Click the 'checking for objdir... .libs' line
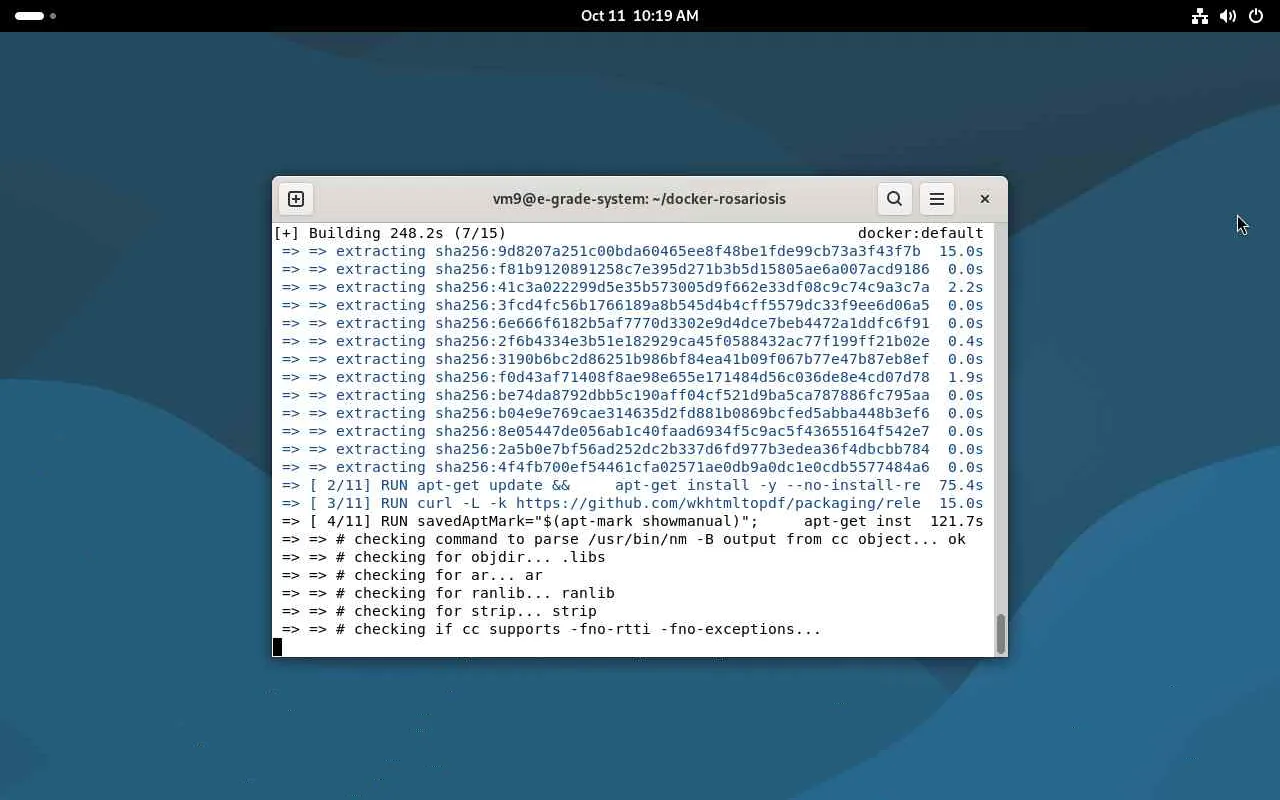This screenshot has height=800, width=1280. [x=443, y=557]
